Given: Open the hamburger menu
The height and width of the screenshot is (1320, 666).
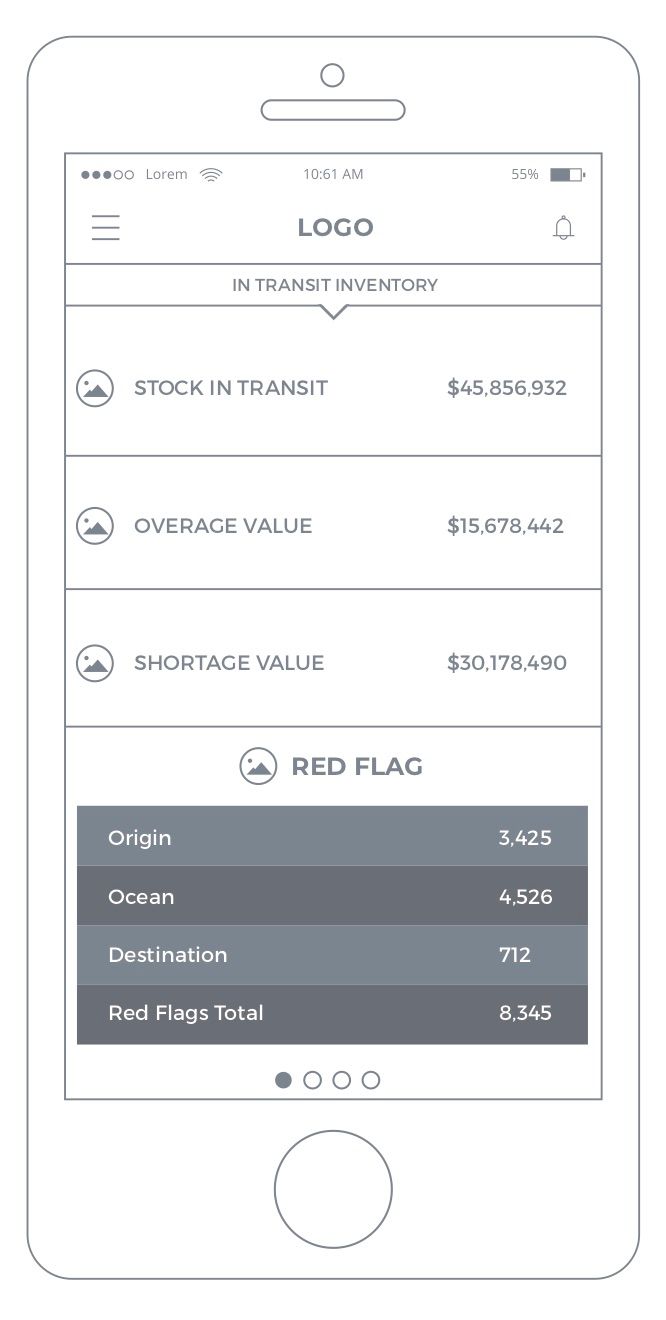Looking at the screenshot, I should (106, 228).
